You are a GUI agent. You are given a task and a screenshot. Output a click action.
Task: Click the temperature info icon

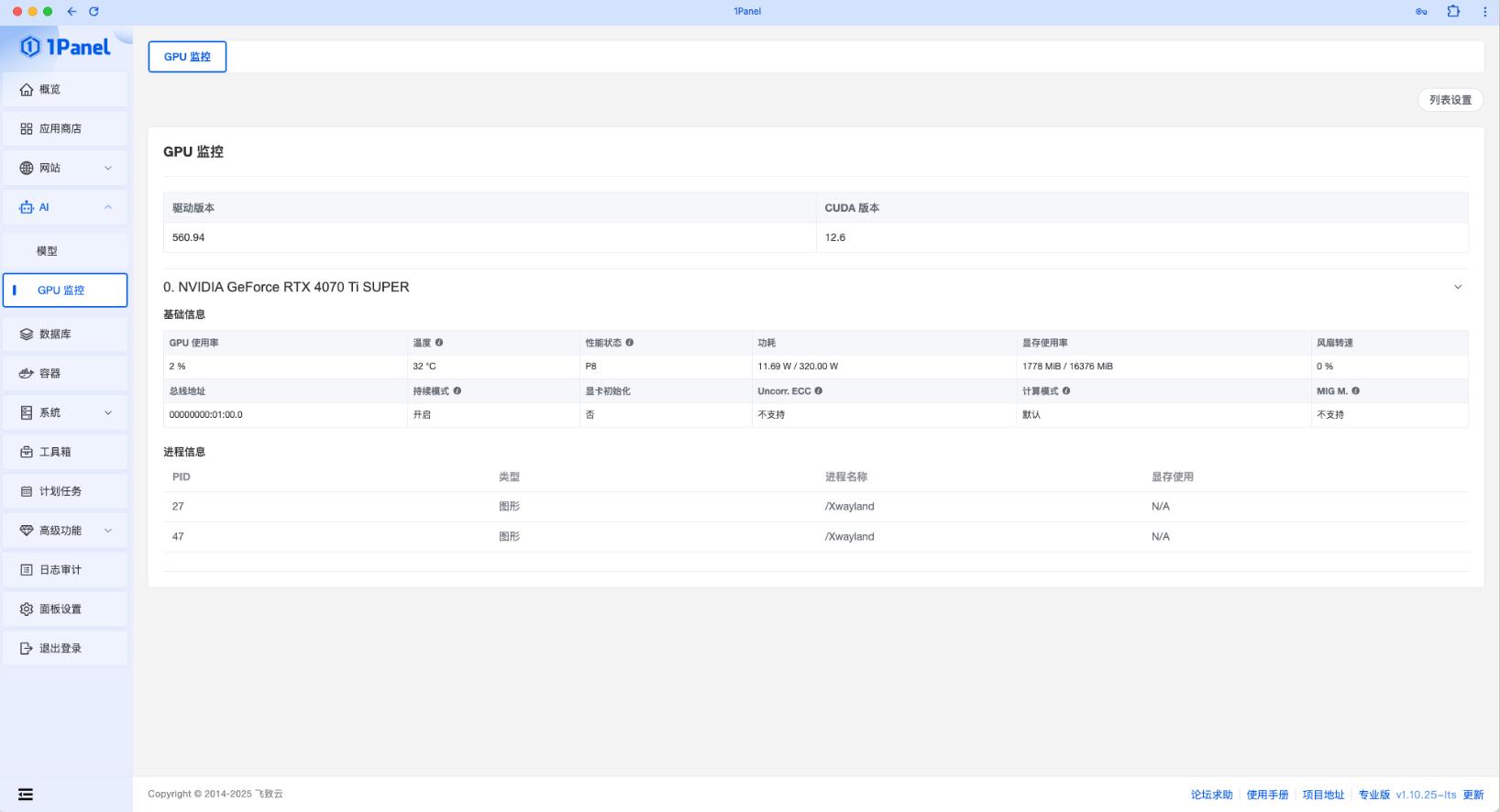pyautogui.click(x=439, y=343)
